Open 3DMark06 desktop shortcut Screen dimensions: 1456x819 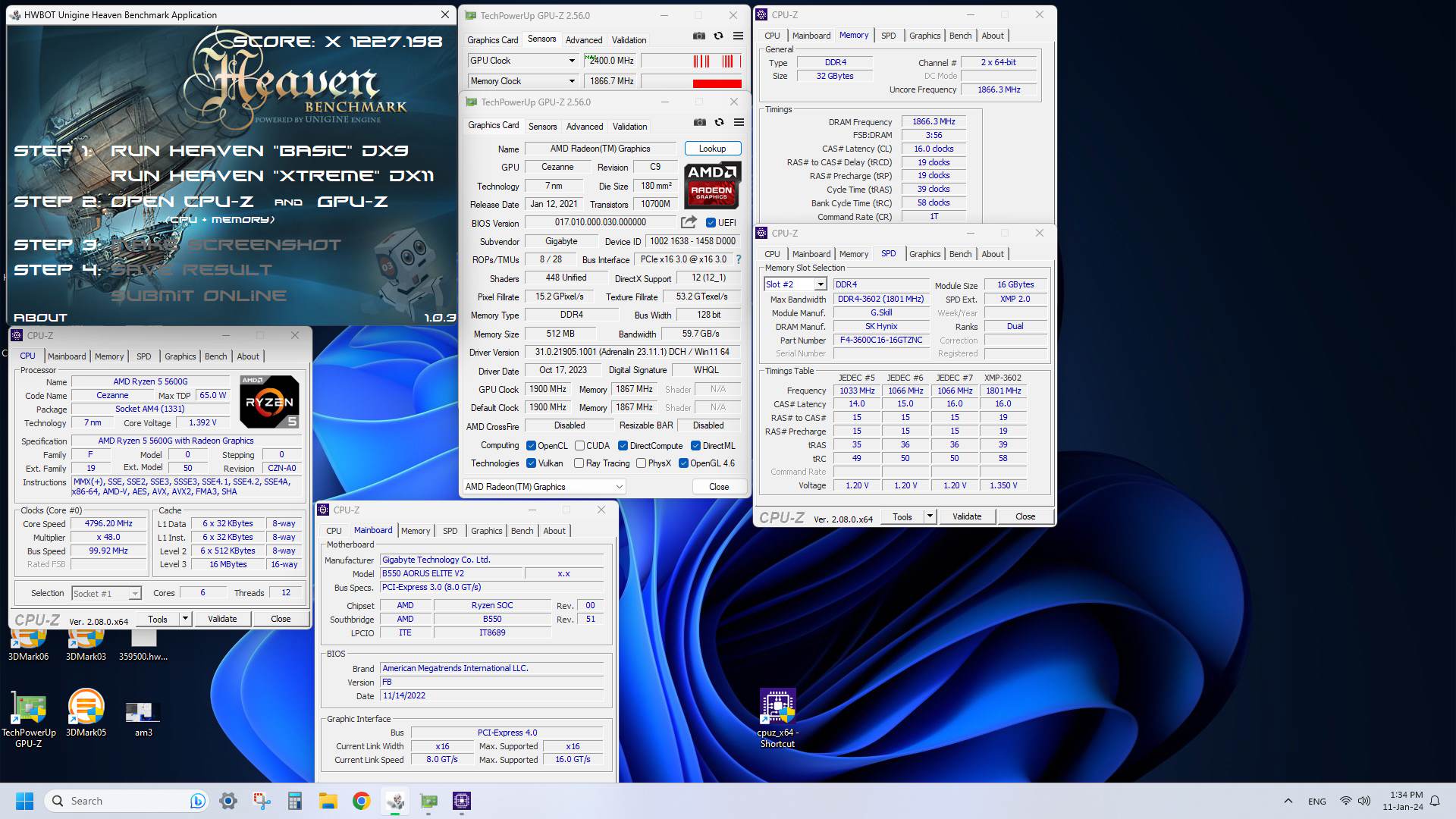click(x=28, y=645)
